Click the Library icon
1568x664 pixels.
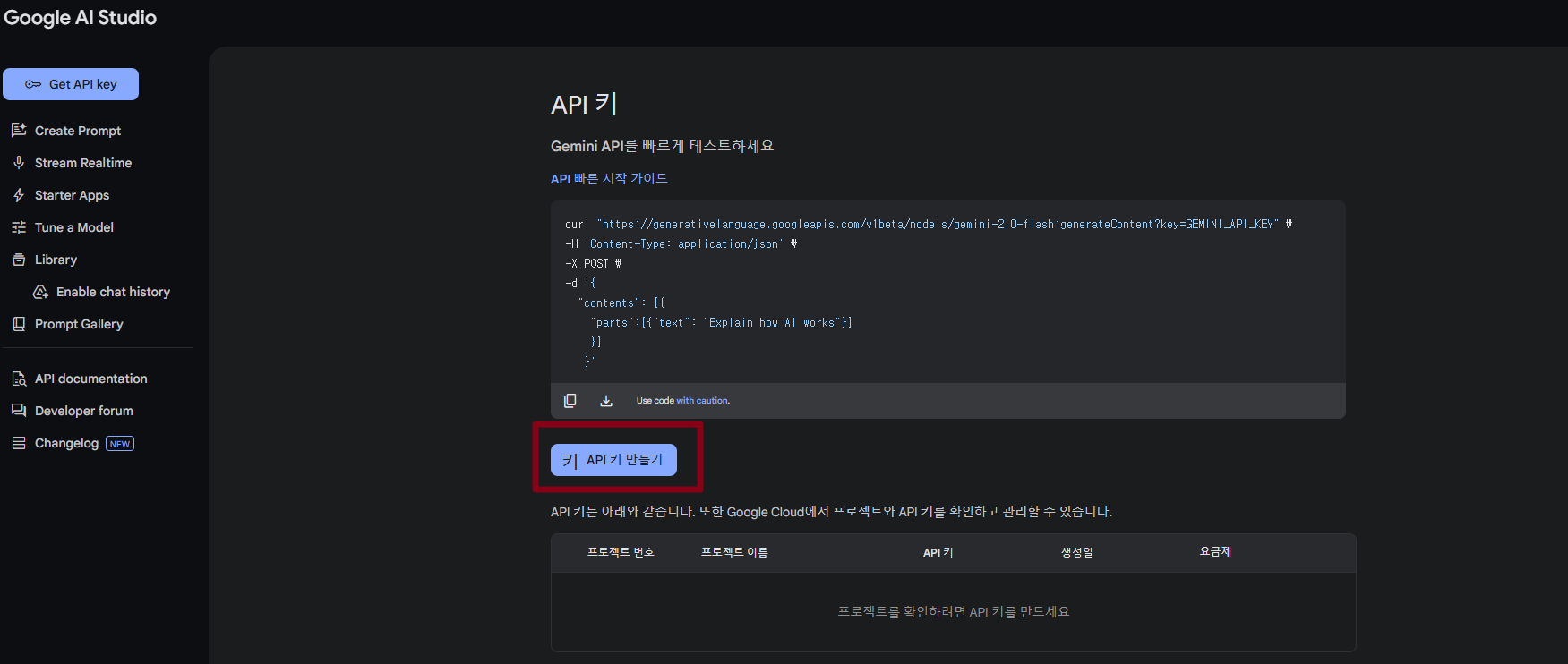[19, 260]
